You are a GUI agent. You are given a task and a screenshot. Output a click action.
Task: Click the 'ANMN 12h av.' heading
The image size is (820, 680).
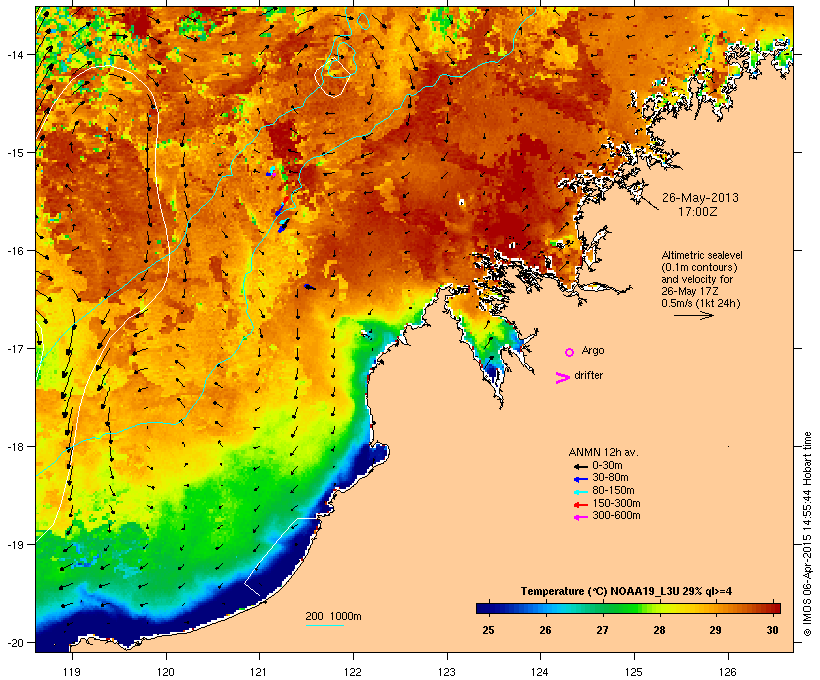603,452
